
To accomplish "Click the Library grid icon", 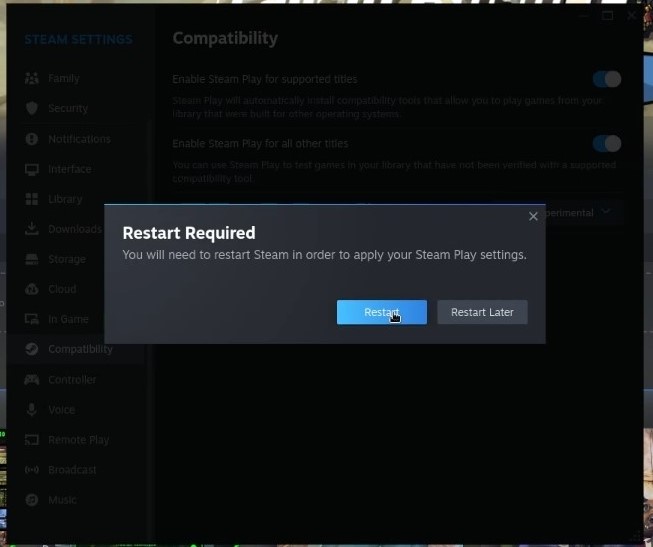I will tap(32, 199).
